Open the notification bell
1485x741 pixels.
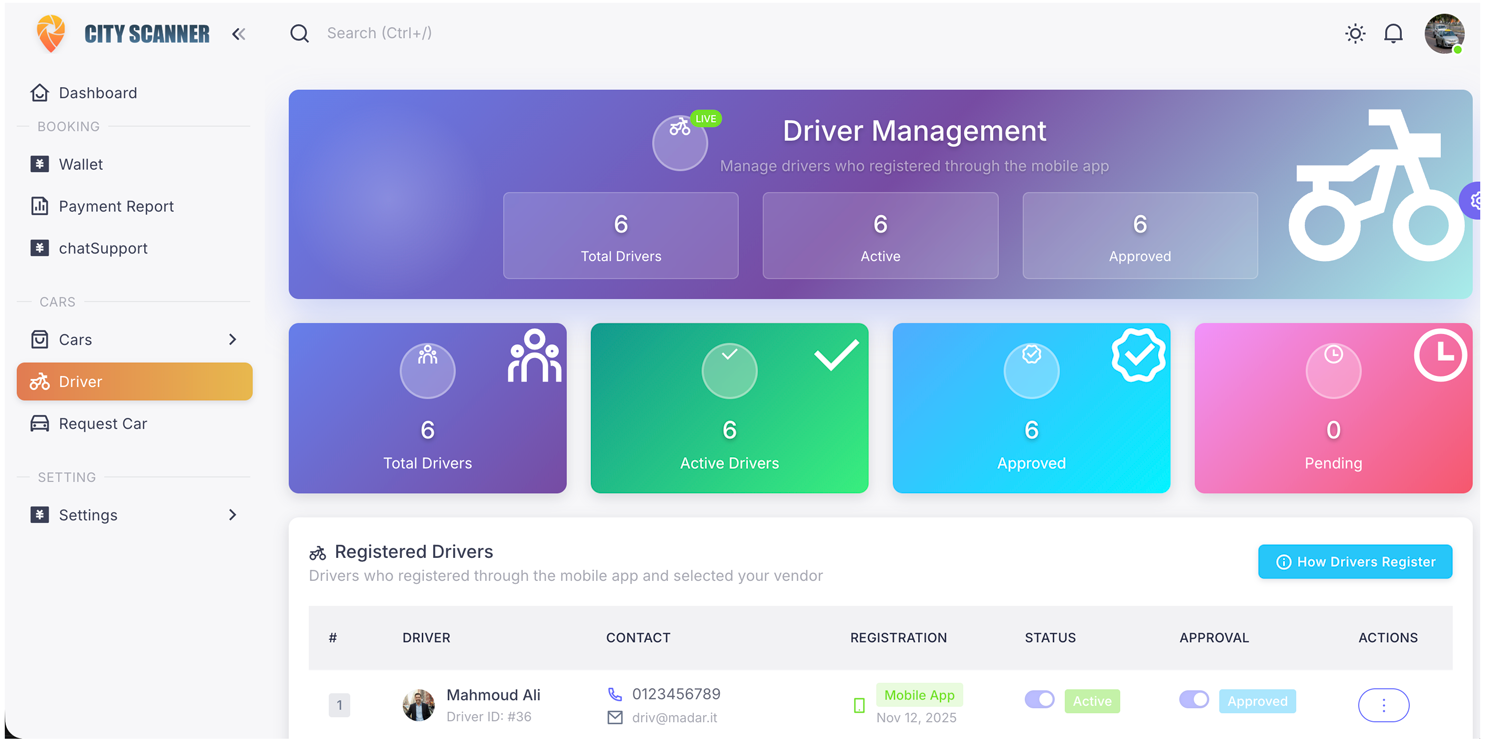[1393, 33]
